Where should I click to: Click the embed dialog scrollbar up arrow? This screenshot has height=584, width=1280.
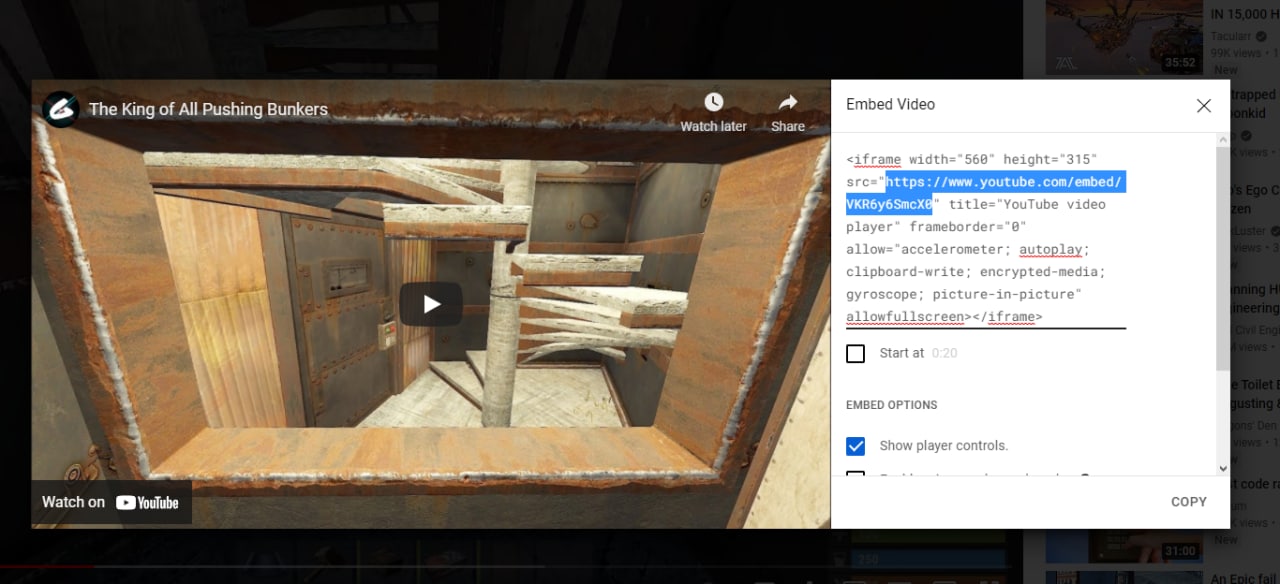[x=1223, y=140]
